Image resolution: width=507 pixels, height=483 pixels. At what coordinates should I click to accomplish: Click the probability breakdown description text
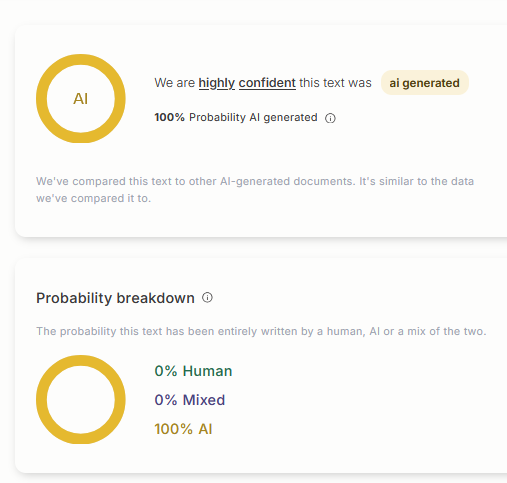[x=261, y=331]
